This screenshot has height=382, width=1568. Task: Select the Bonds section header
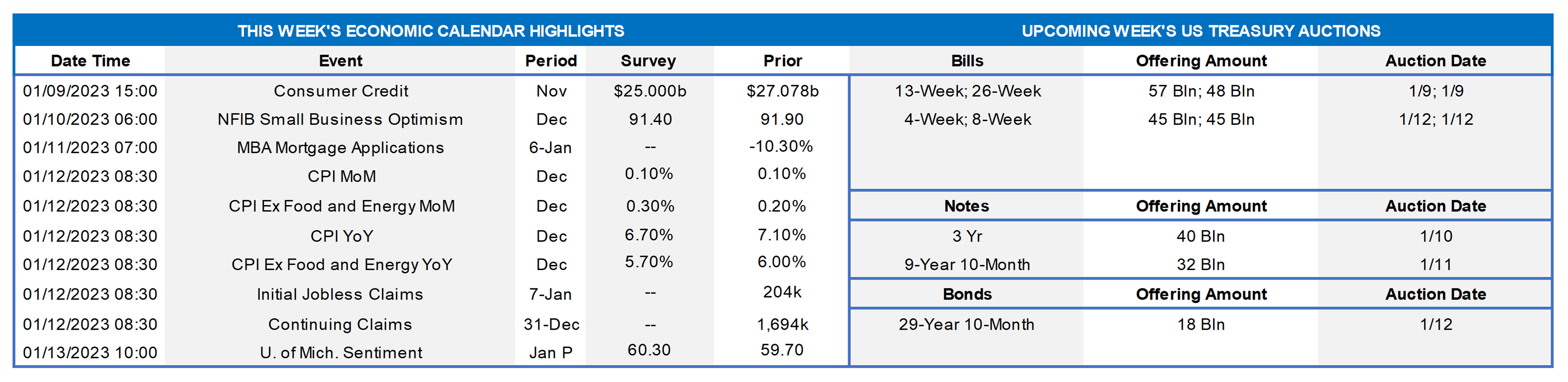[x=967, y=294]
